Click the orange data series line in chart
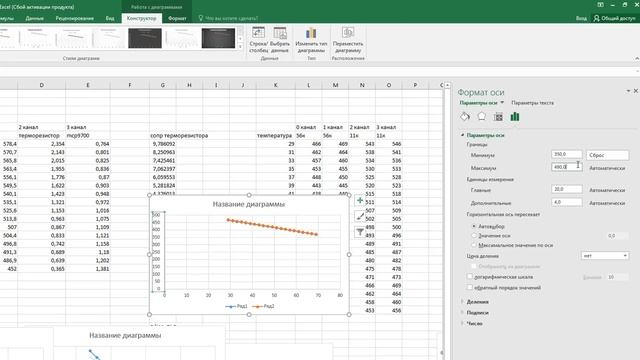 (273, 227)
